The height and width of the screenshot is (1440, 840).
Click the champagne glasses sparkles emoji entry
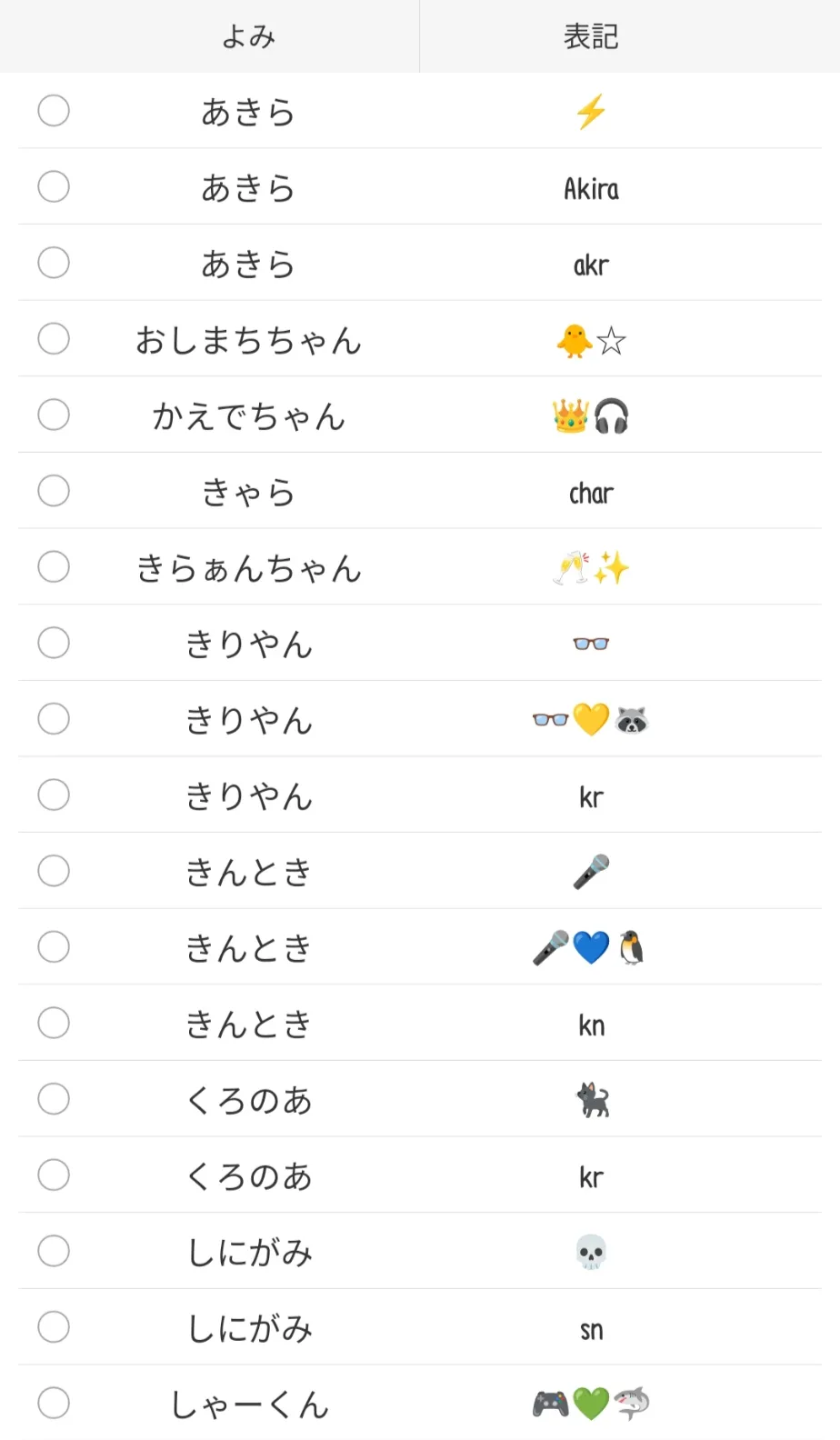tap(591, 568)
